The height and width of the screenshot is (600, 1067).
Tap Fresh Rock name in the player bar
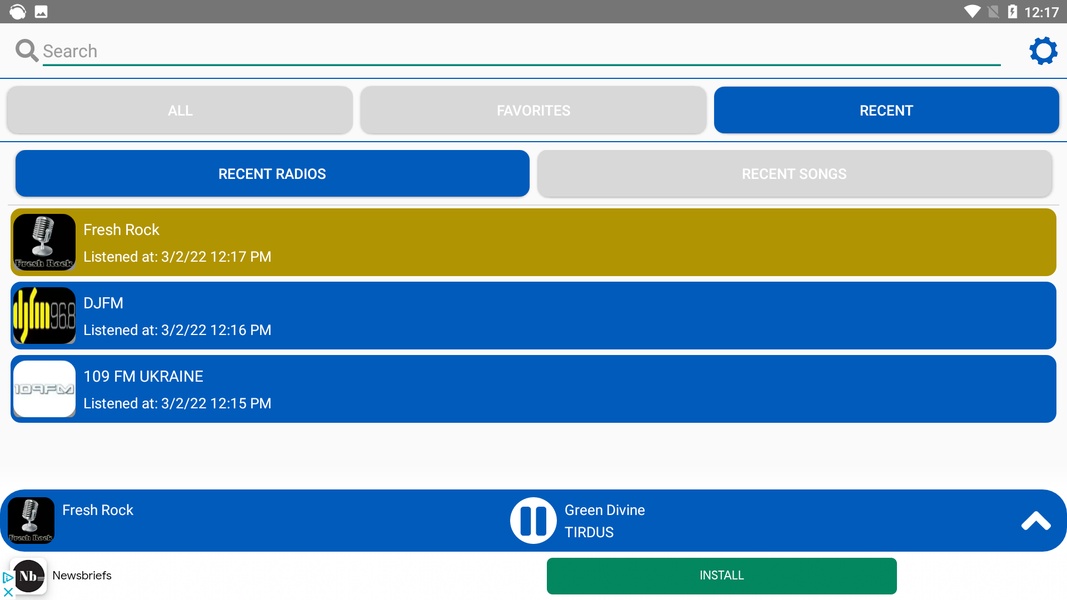[x=97, y=510]
